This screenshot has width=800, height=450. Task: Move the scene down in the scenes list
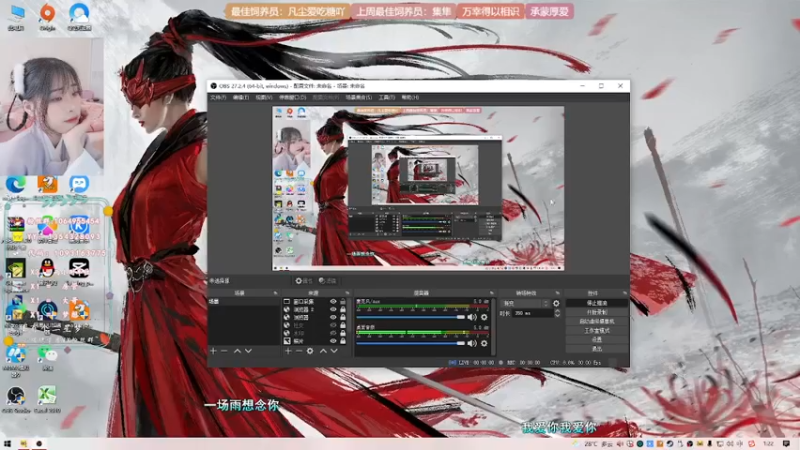[x=248, y=351]
